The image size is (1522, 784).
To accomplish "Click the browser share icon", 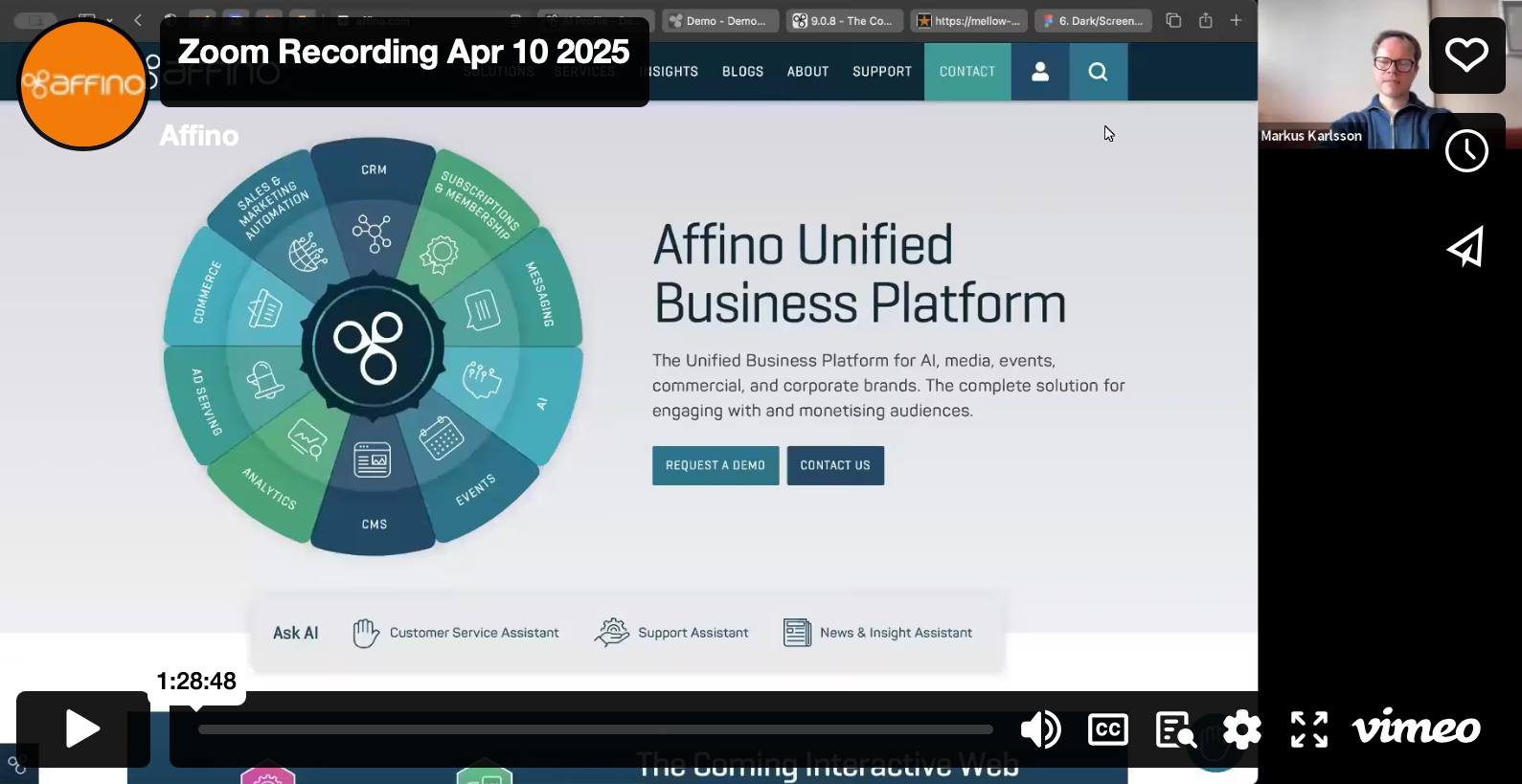I will point(1205,20).
